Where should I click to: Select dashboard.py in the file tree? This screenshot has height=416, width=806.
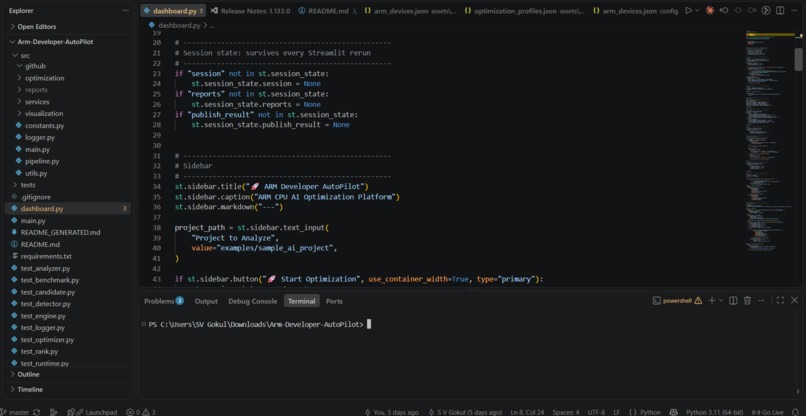(x=68, y=209)
